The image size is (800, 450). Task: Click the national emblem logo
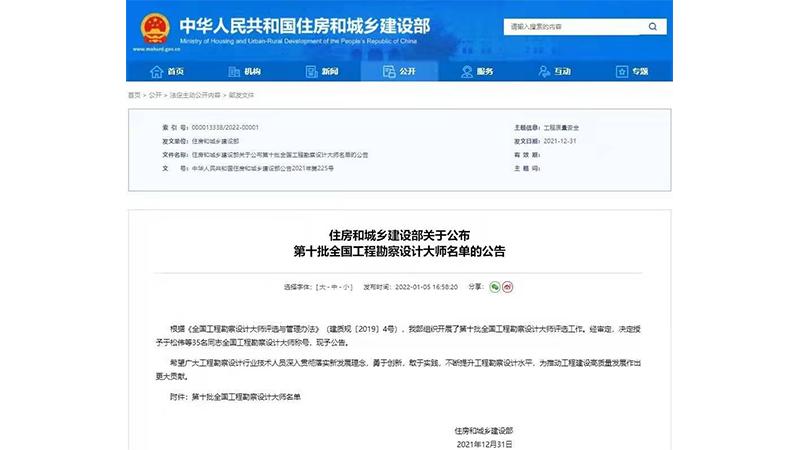coord(155,29)
